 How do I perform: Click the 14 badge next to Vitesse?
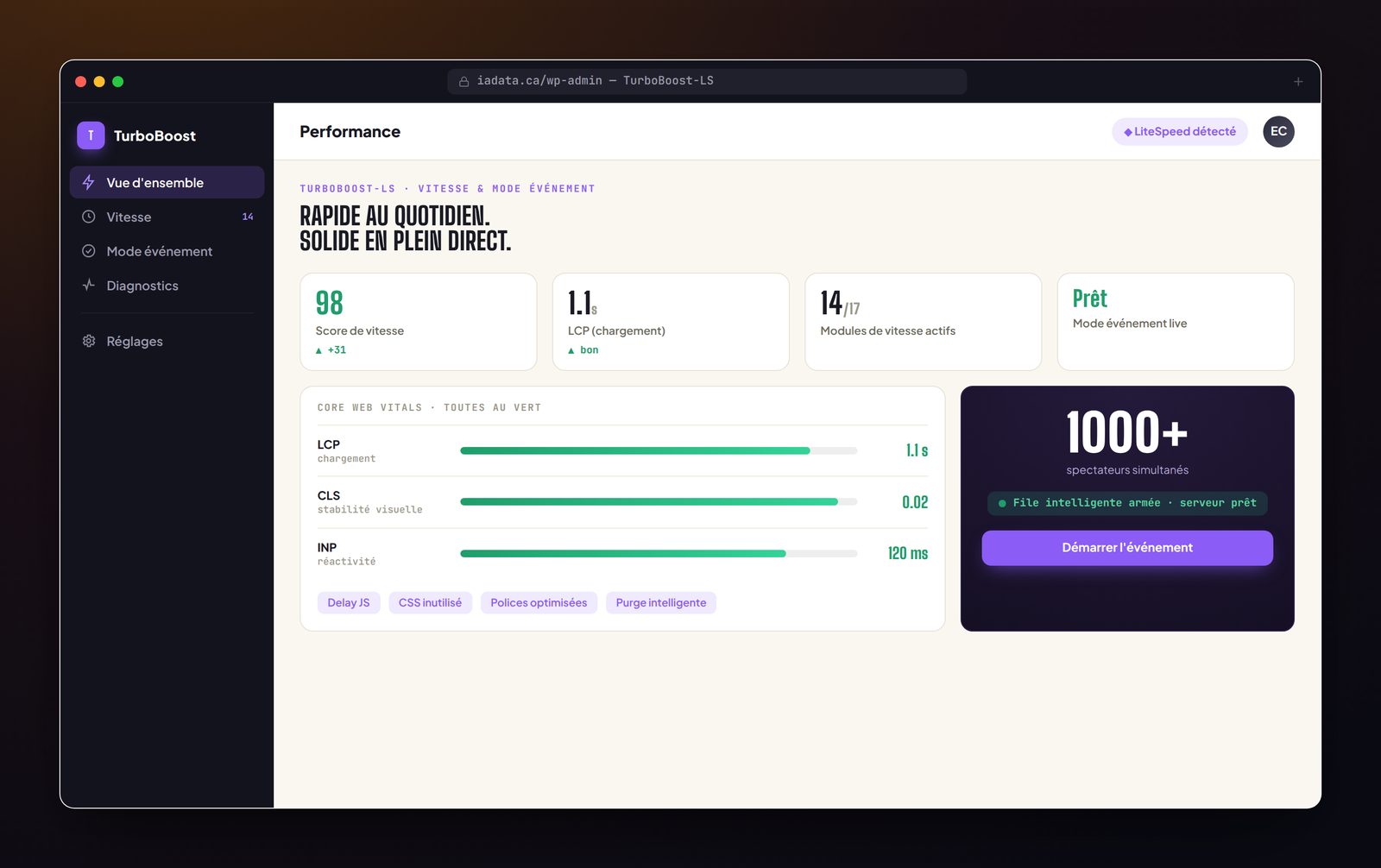coord(248,217)
